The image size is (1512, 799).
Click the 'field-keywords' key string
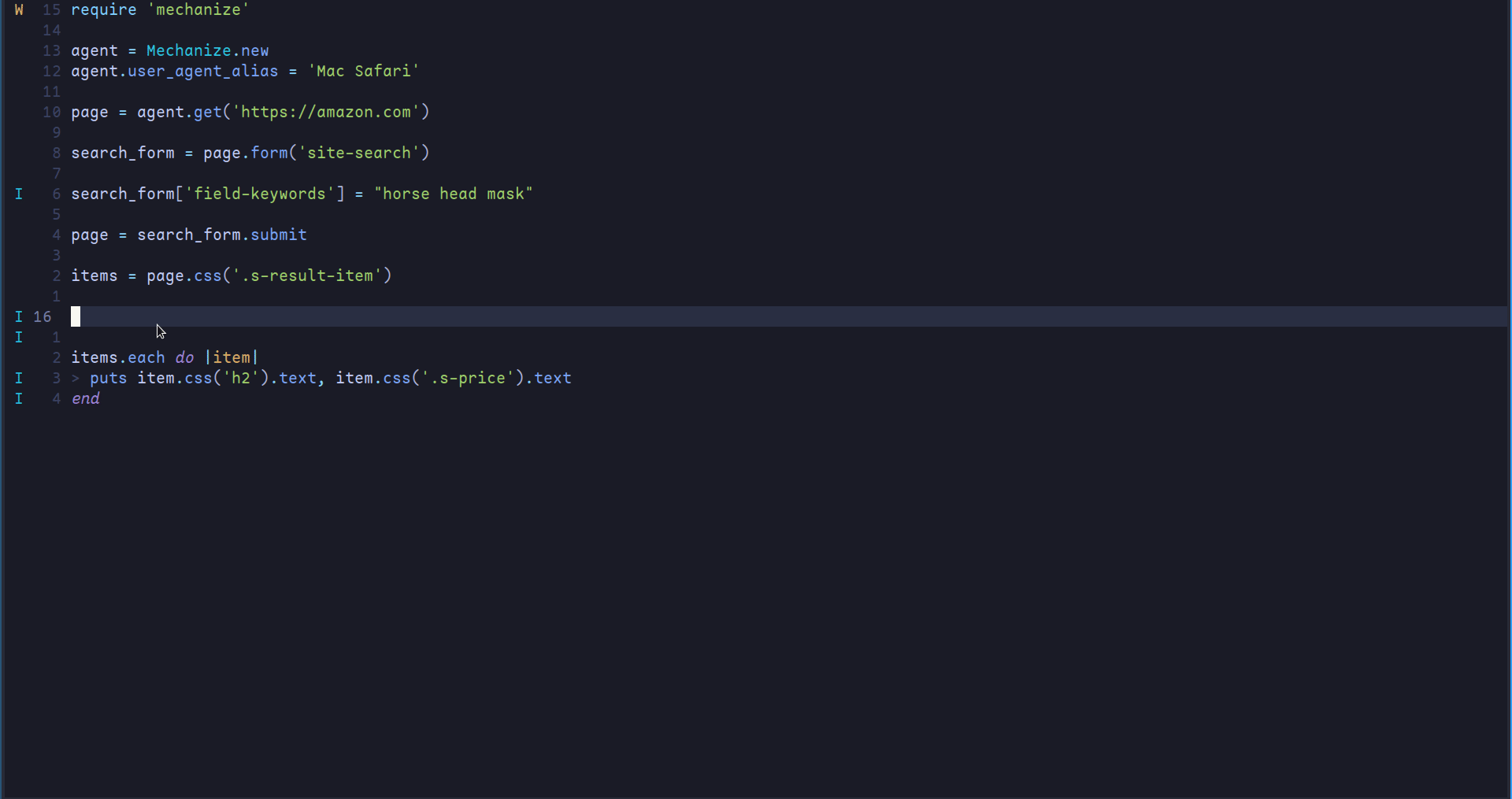[260, 194]
